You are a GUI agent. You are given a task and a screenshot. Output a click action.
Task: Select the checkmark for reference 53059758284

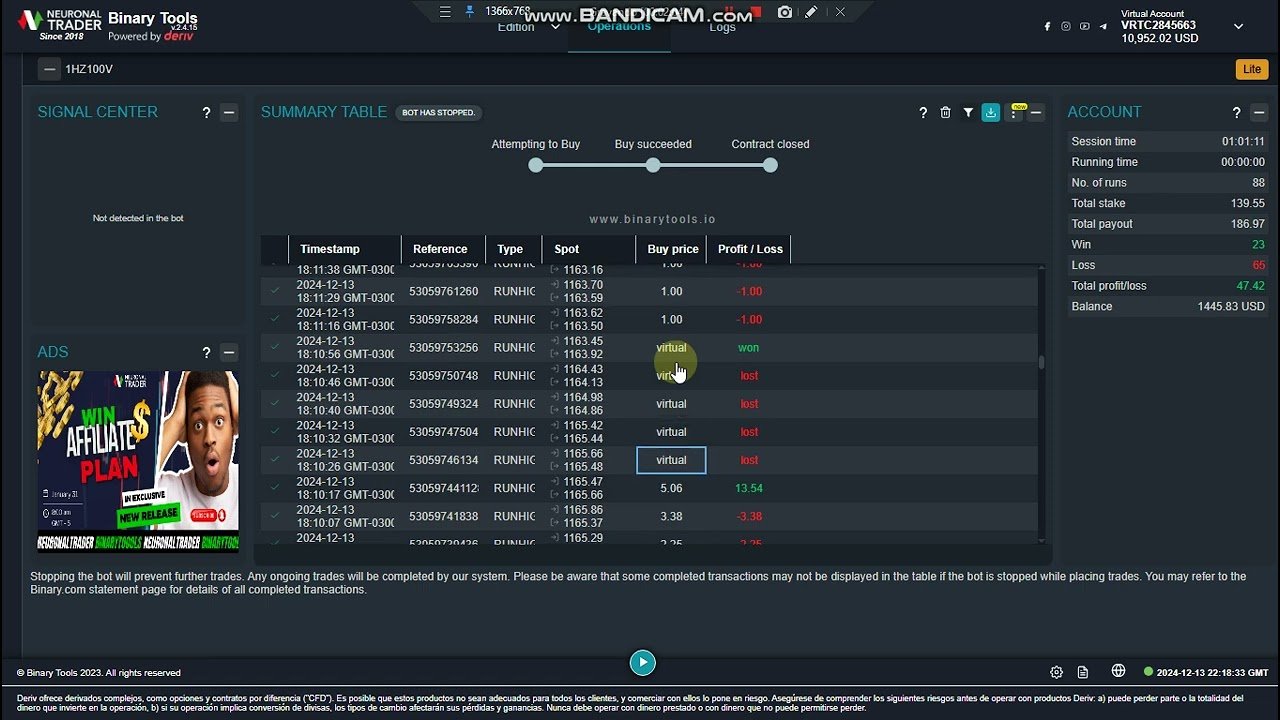tap(275, 319)
